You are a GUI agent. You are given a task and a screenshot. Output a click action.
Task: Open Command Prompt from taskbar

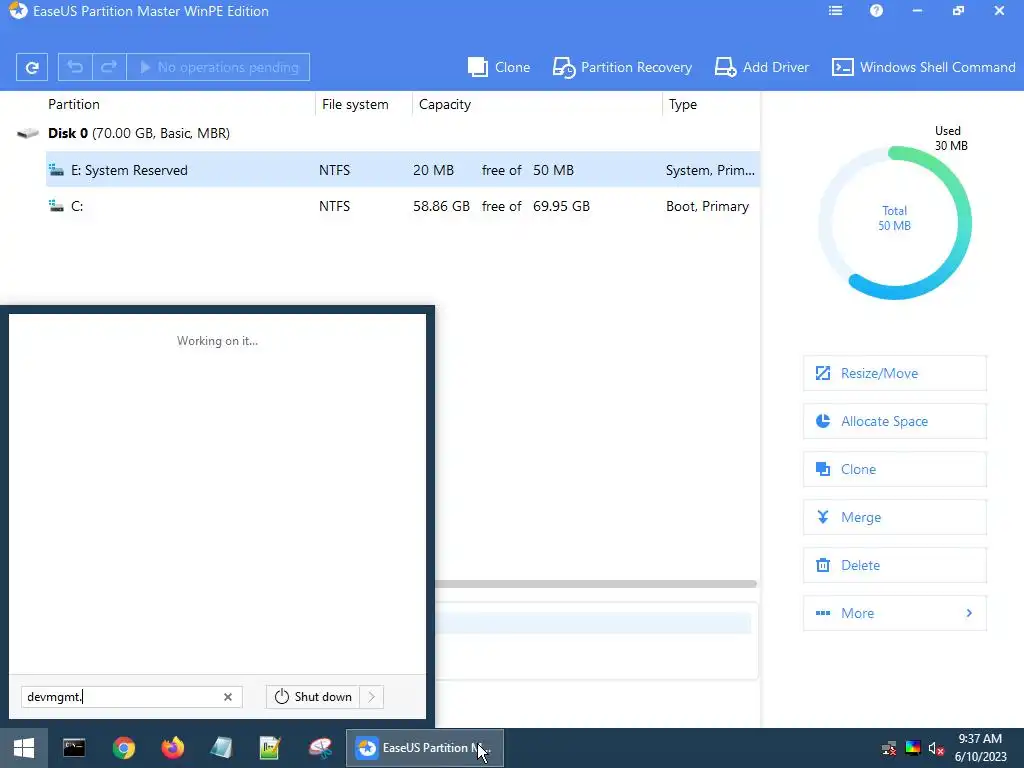(x=74, y=748)
